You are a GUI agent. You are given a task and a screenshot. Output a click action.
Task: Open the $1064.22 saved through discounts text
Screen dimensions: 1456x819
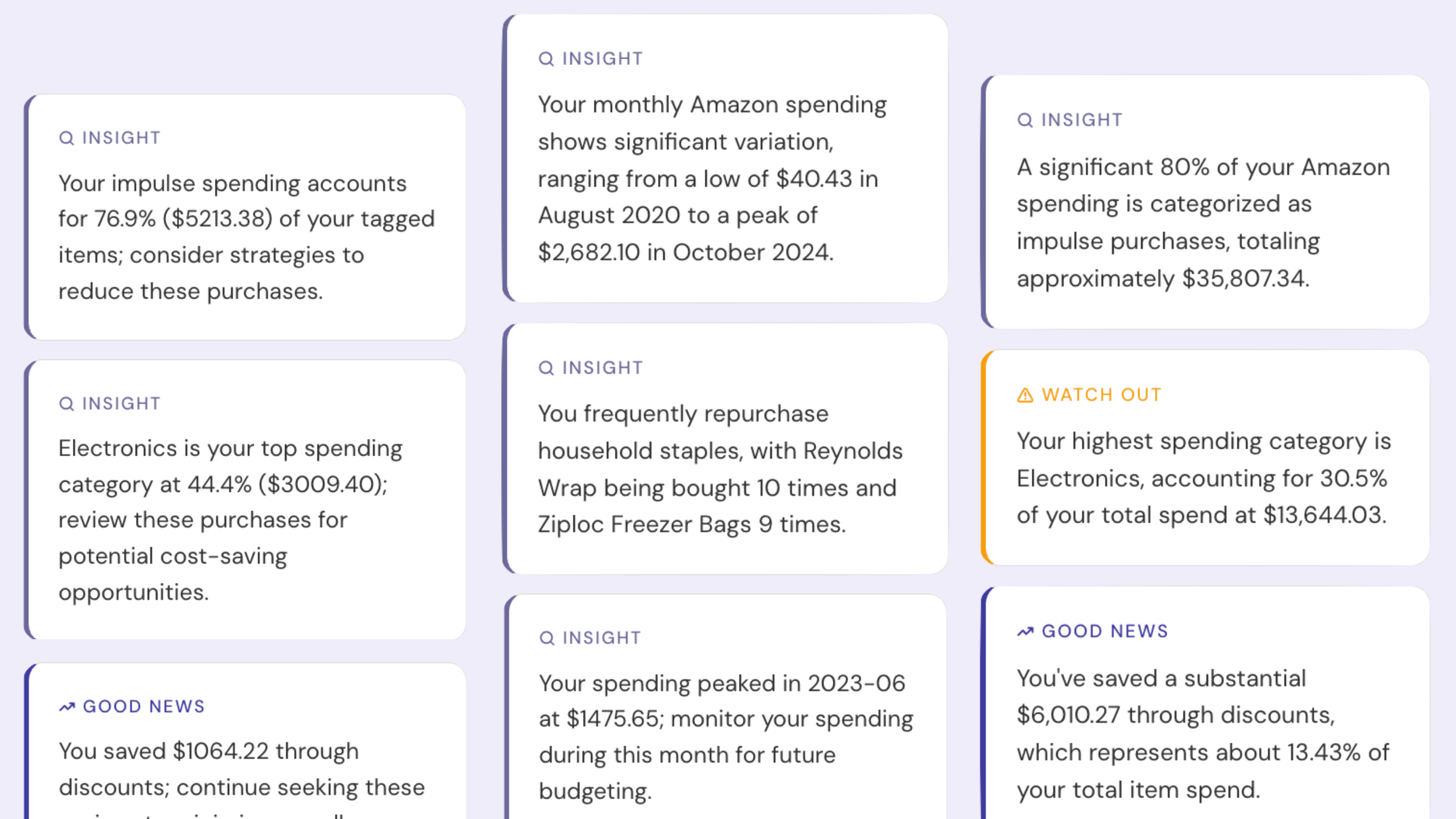pos(242,769)
